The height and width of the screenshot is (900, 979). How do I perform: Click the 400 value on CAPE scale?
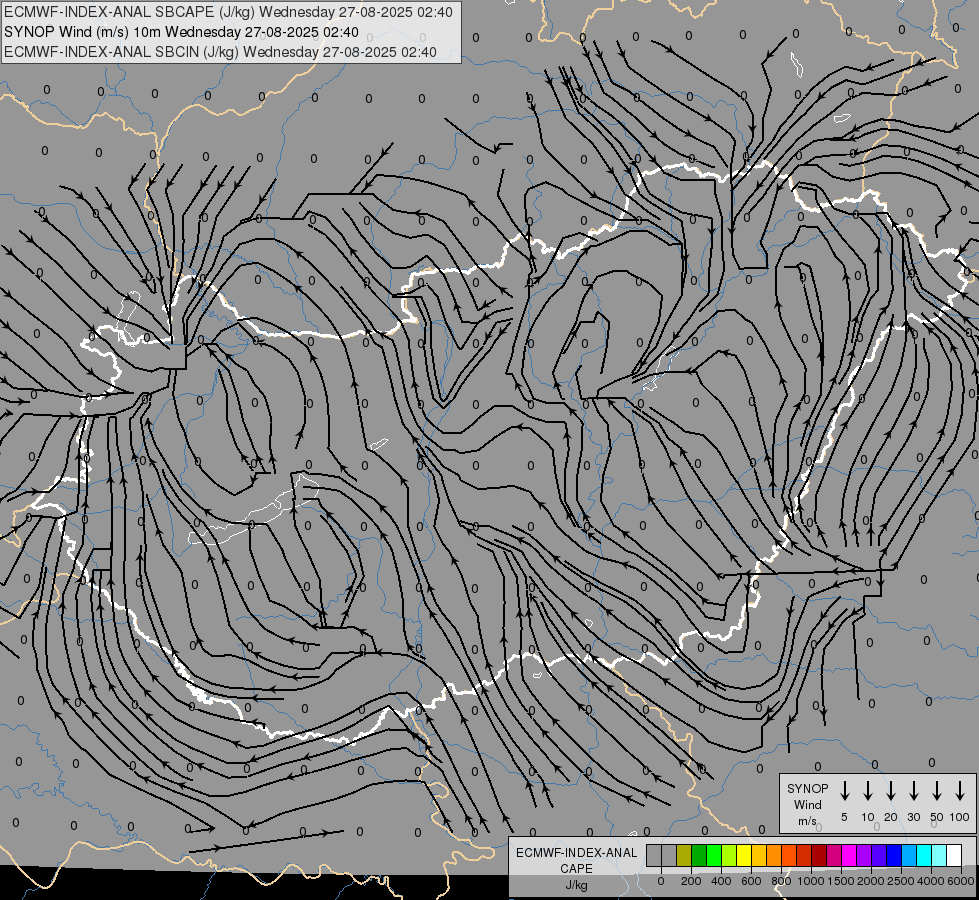(721, 881)
